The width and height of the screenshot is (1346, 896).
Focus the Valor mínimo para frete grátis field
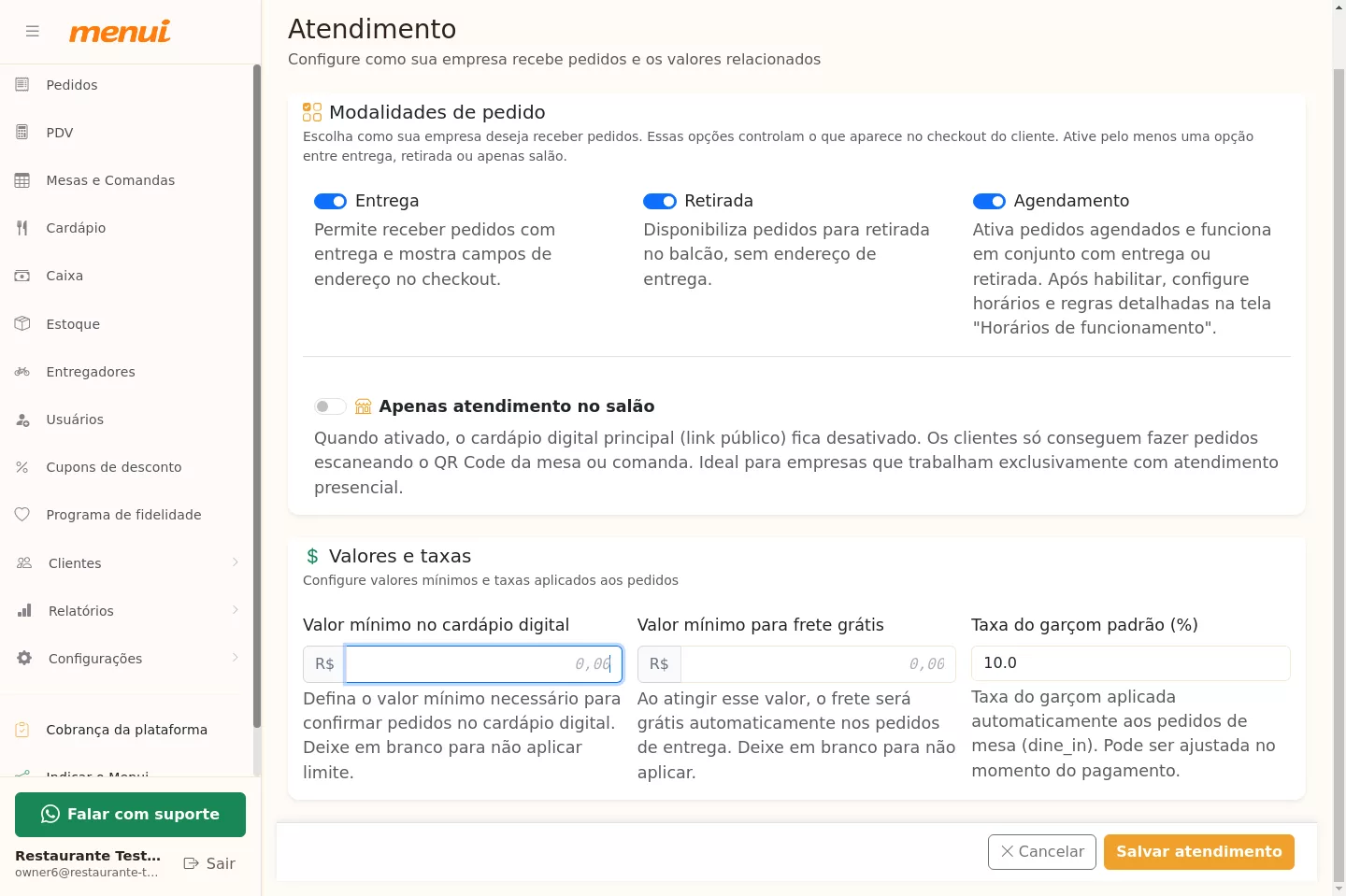click(818, 664)
